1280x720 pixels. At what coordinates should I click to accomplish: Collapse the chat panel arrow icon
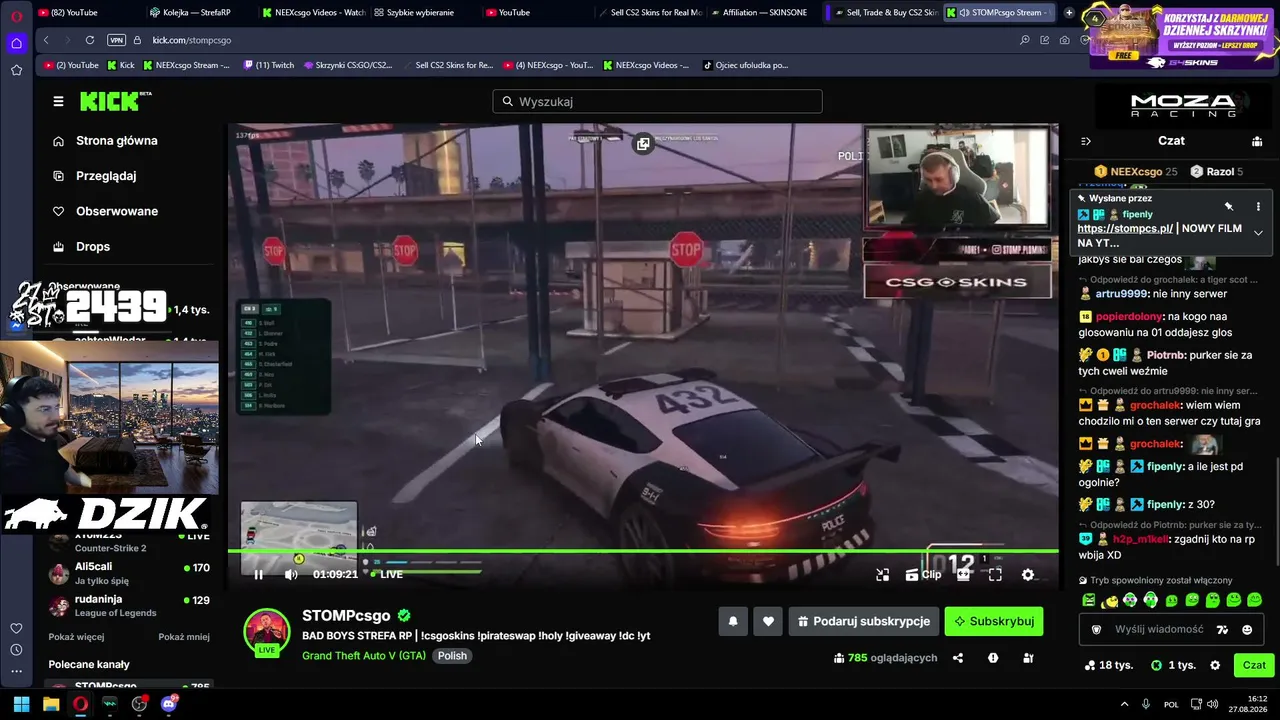(x=1086, y=142)
